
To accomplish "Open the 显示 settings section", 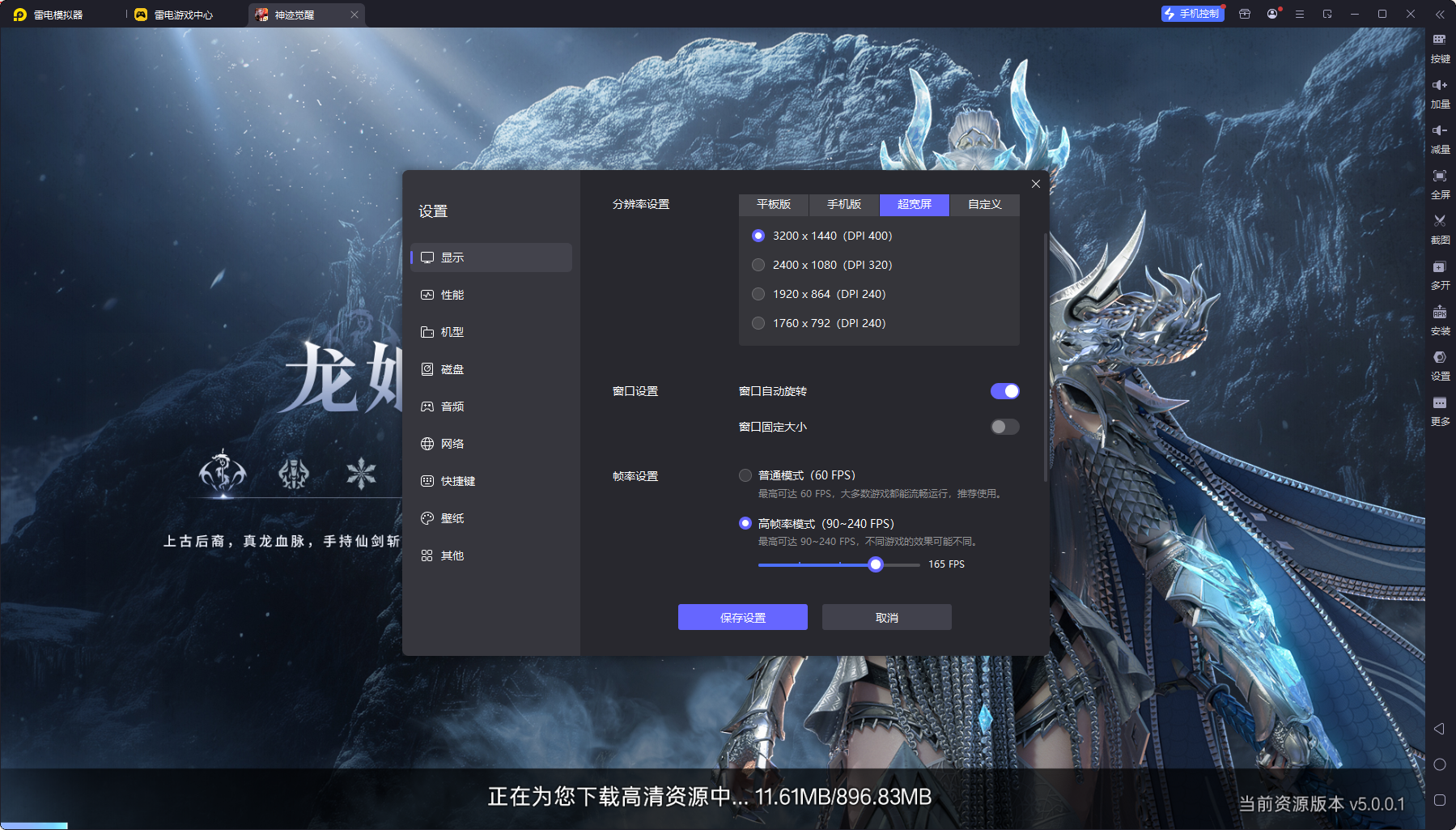I will click(x=491, y=258).
